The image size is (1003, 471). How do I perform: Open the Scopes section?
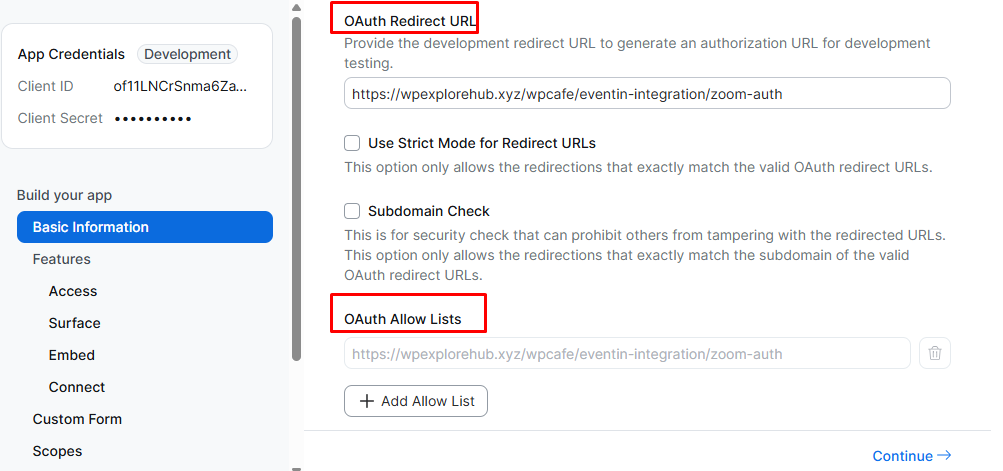58,451
